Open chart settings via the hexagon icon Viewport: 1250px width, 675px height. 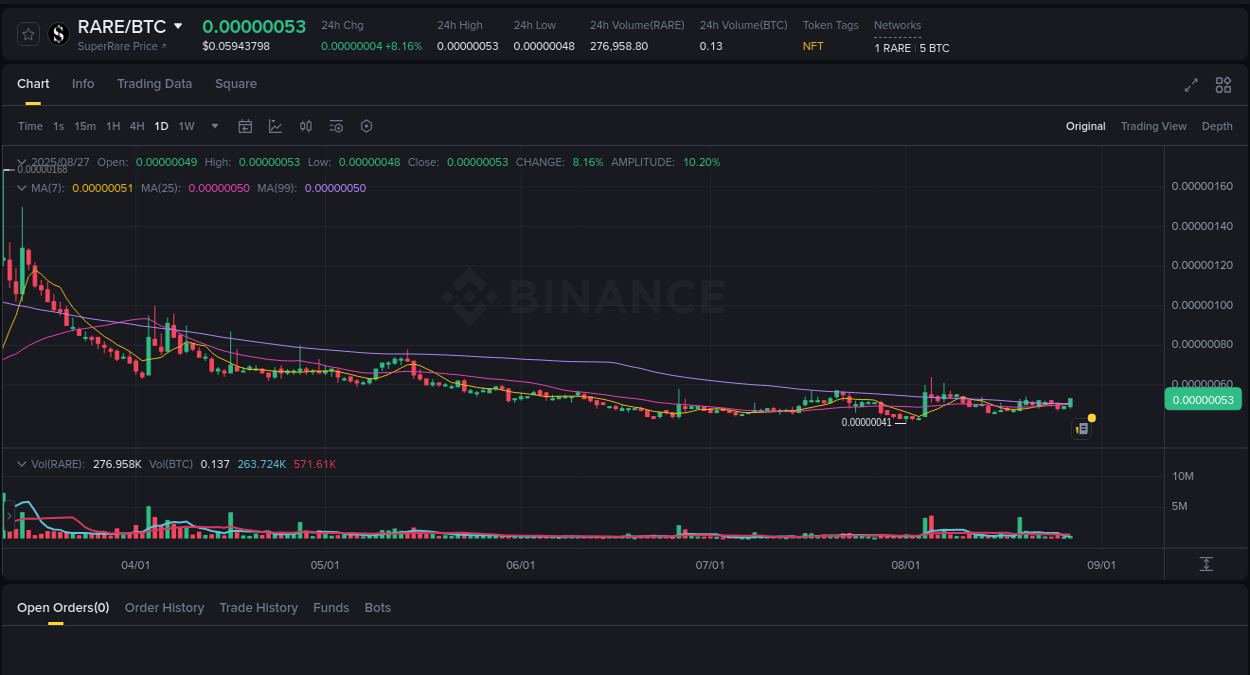366,126
